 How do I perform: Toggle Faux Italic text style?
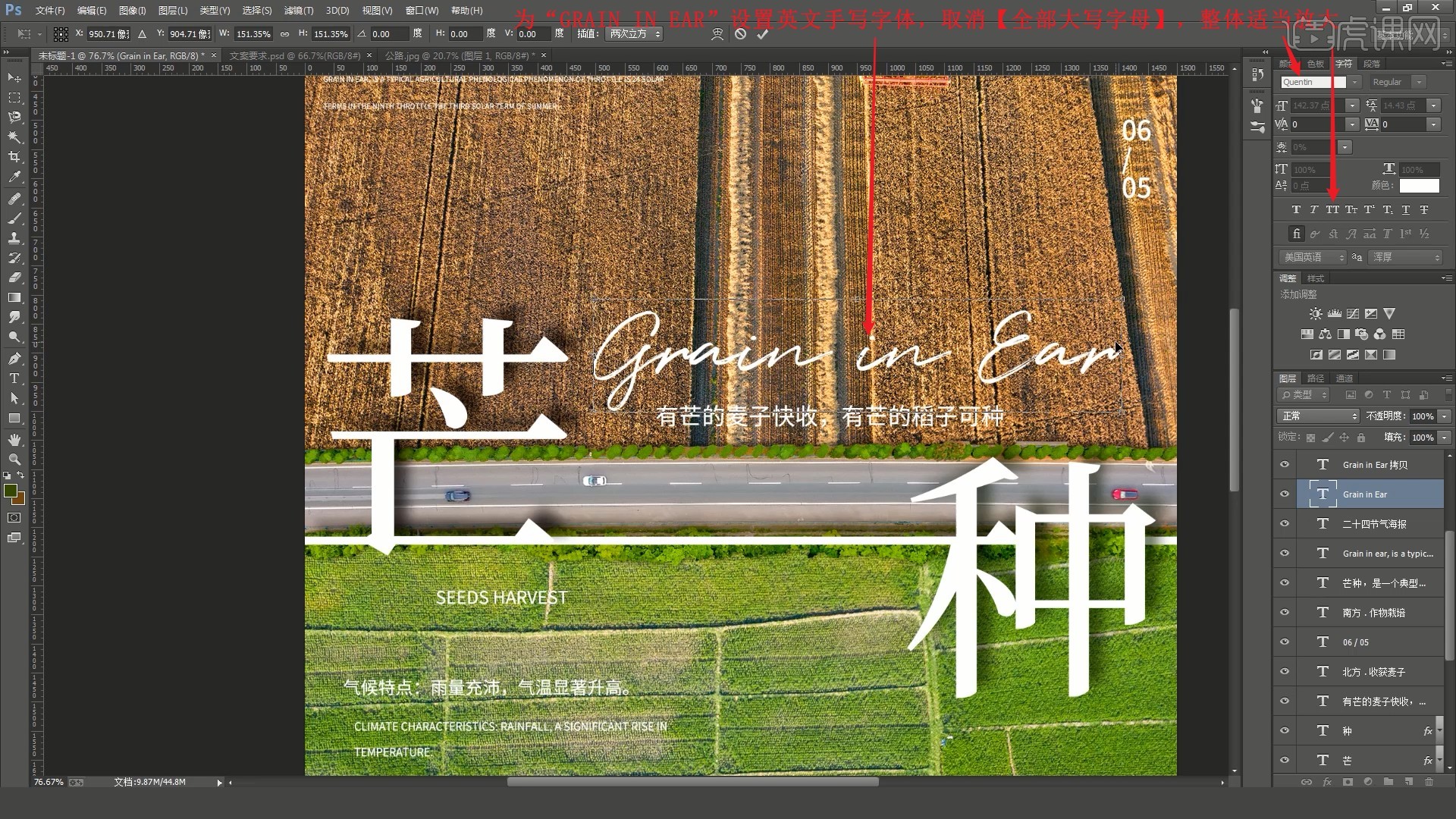(x=1314, y=209)
